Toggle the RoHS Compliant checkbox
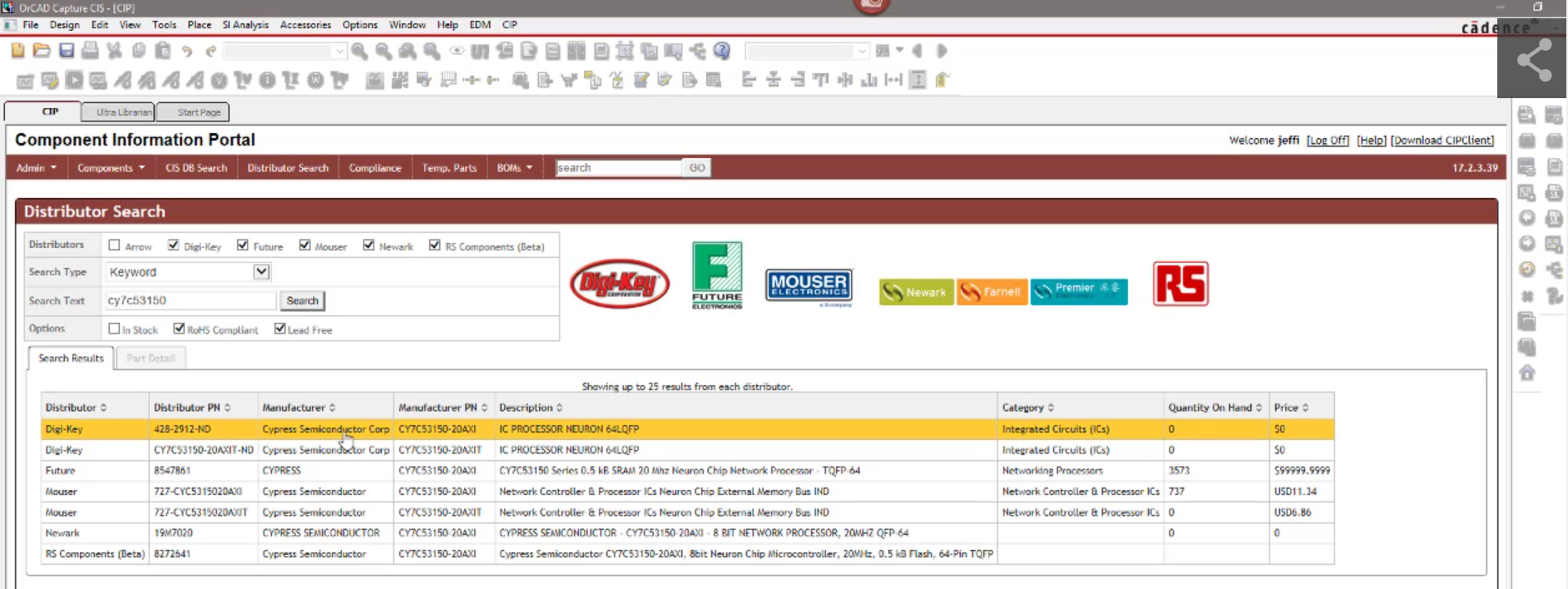 tap(179, 329)
